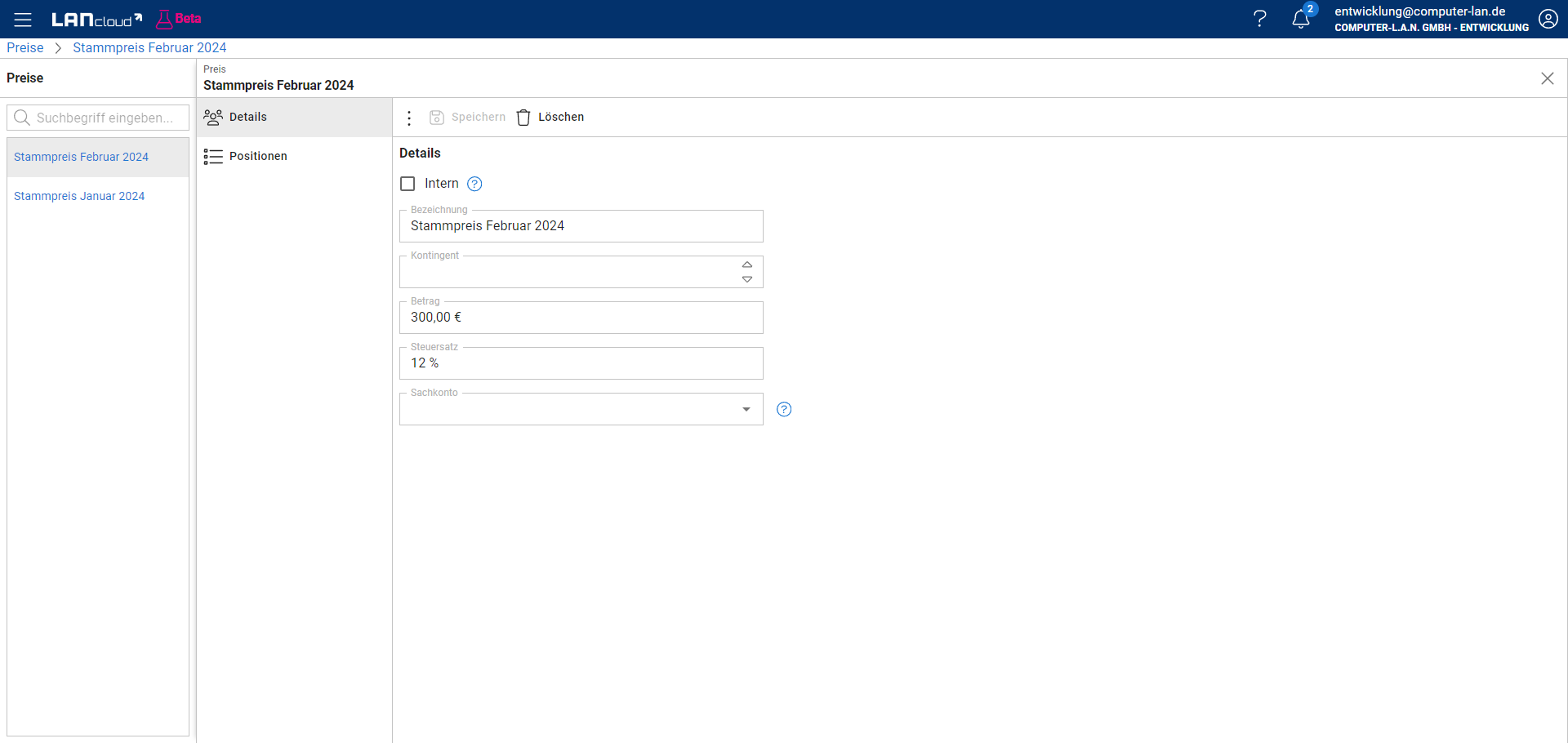Image resolution: width=1568 pixels, height=743 pixels.
Task: Decrease the Kontingent value
Action: click(747, 279)
